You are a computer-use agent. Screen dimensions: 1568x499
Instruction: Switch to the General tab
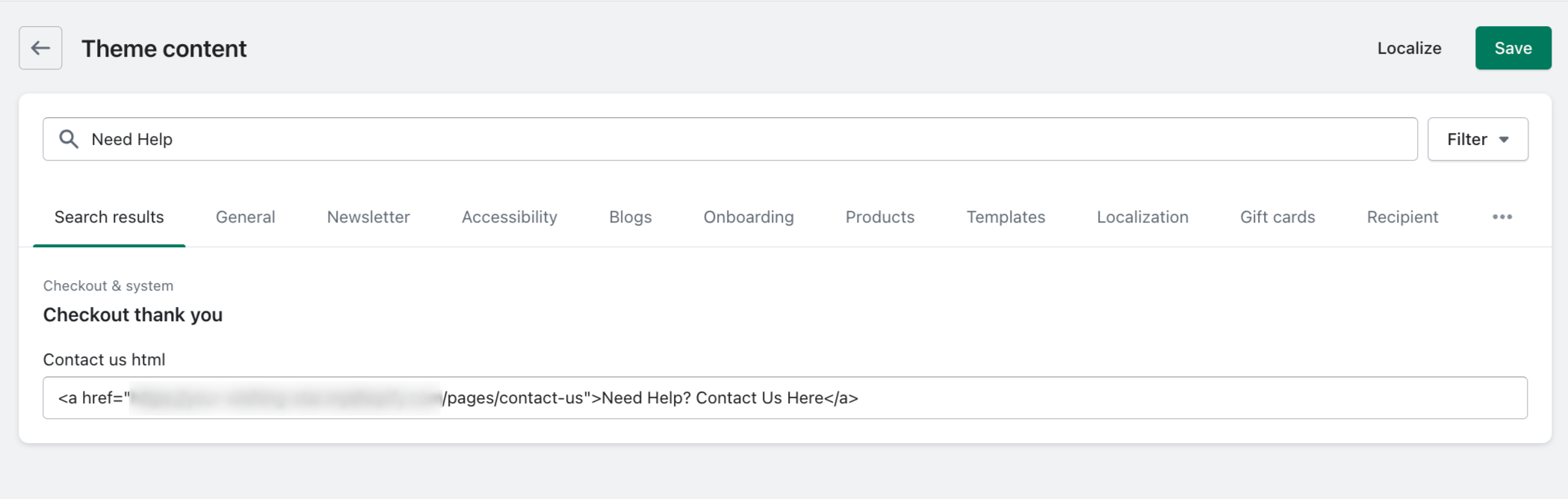(x=245, y=217)
